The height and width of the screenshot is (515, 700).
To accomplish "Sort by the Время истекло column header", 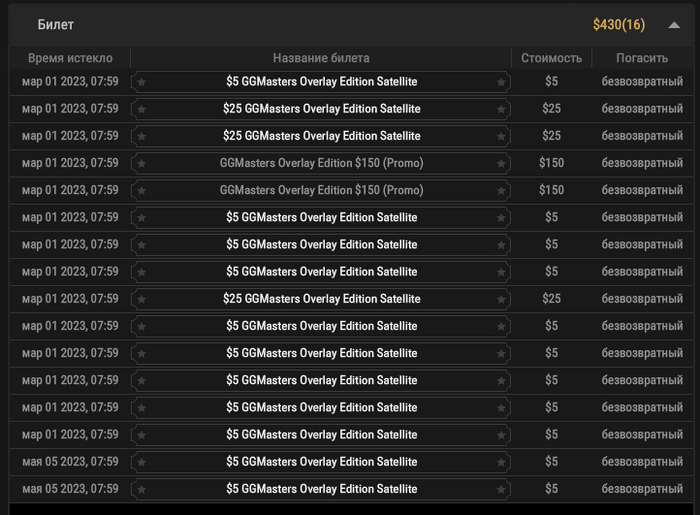I will tap(70, 58).
